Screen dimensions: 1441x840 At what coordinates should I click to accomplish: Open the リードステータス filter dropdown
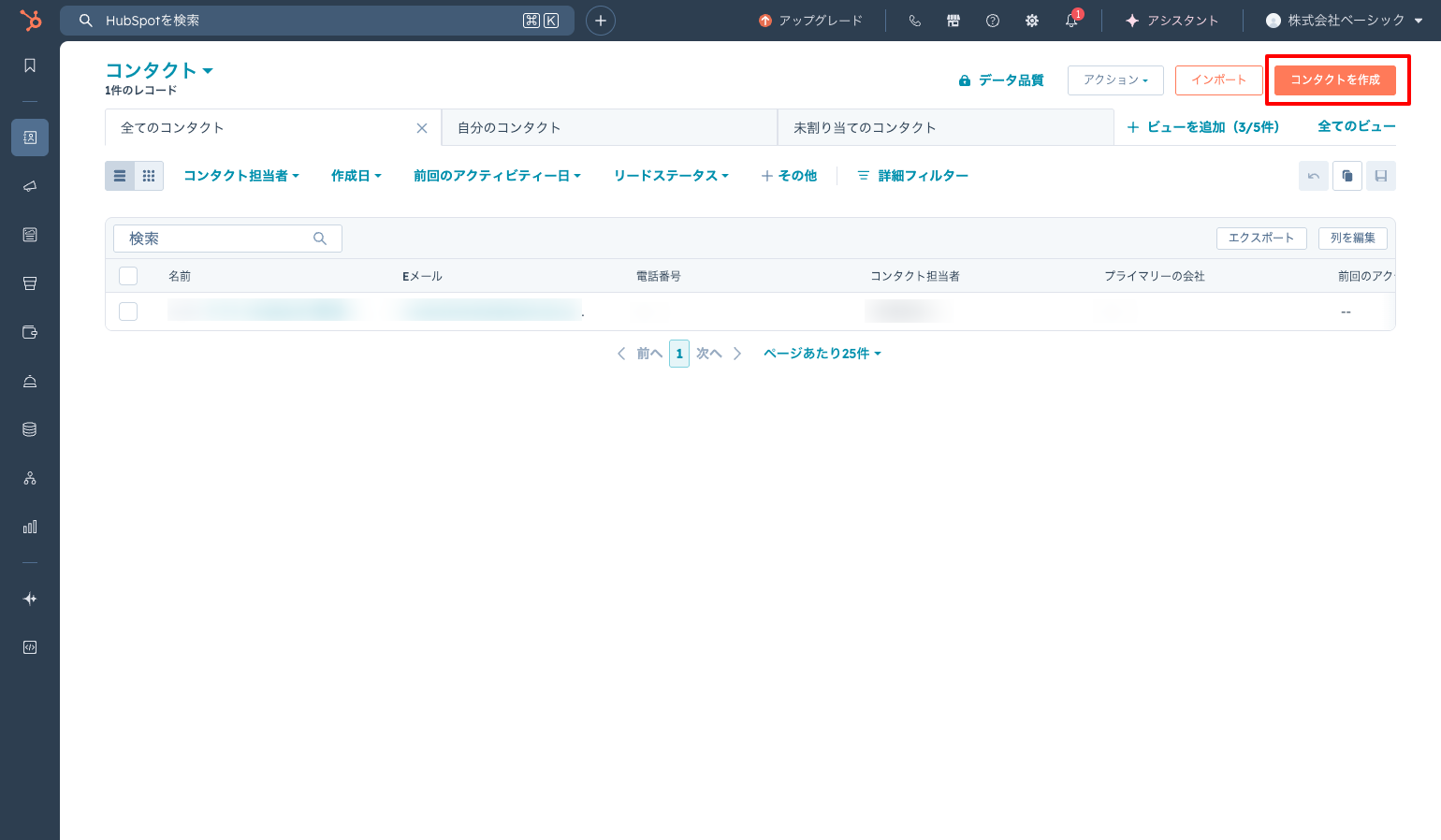670,176
